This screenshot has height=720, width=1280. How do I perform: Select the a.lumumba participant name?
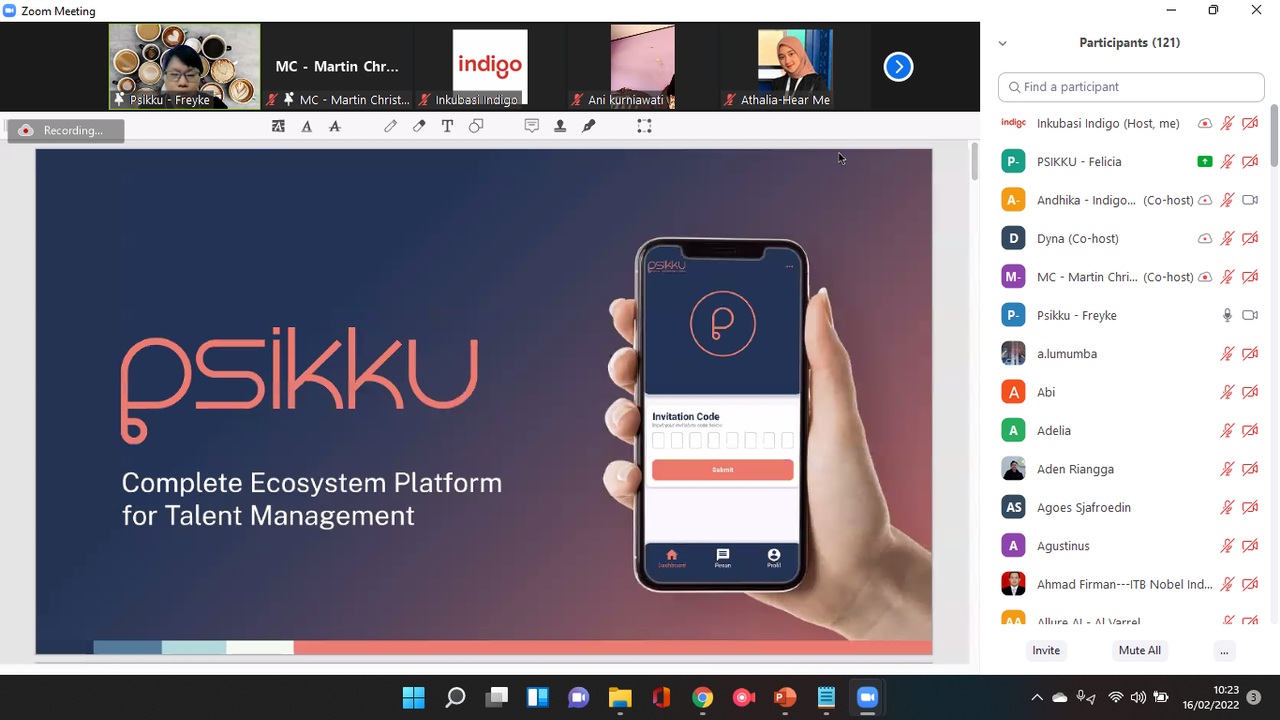(1067, 354)
